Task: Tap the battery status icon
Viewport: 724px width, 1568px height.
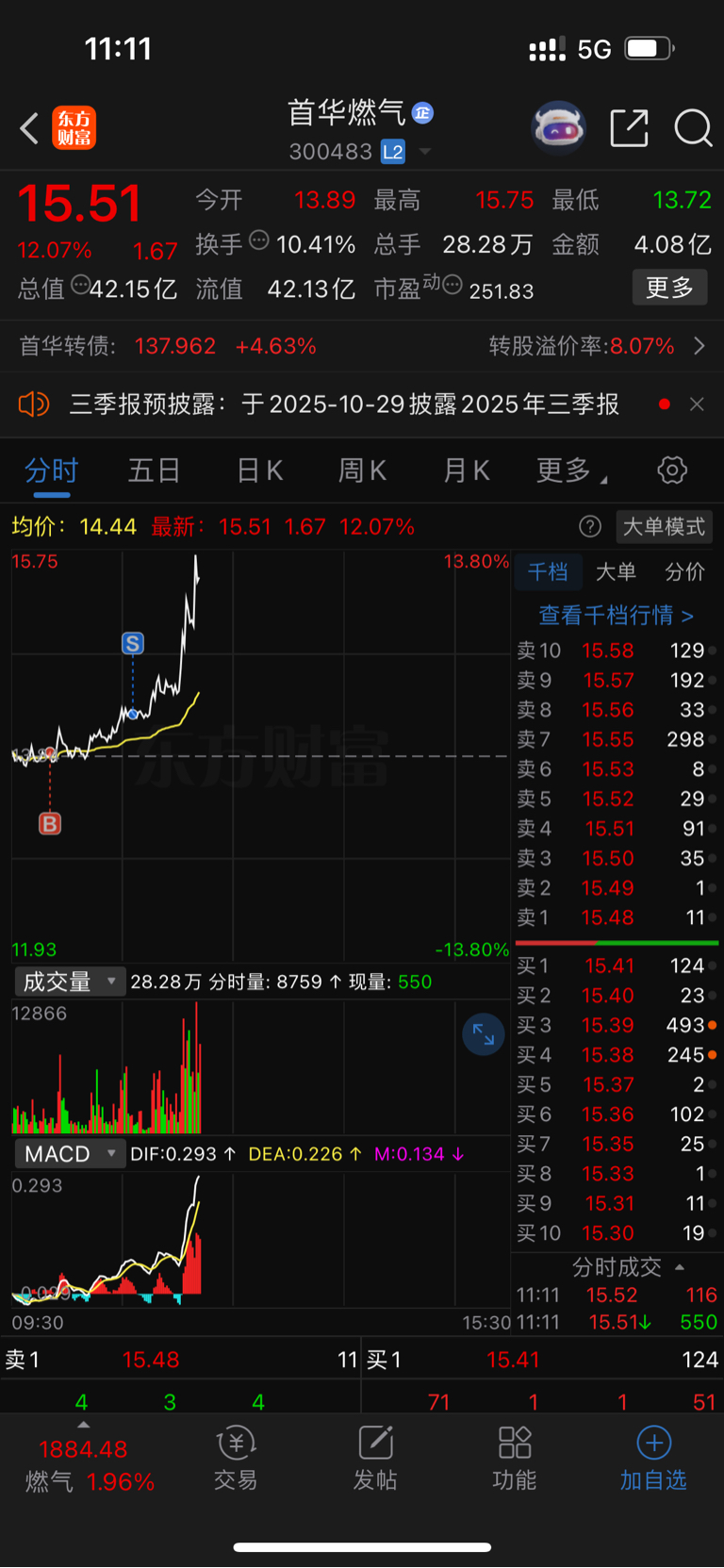Action: [x=650, y=48]
